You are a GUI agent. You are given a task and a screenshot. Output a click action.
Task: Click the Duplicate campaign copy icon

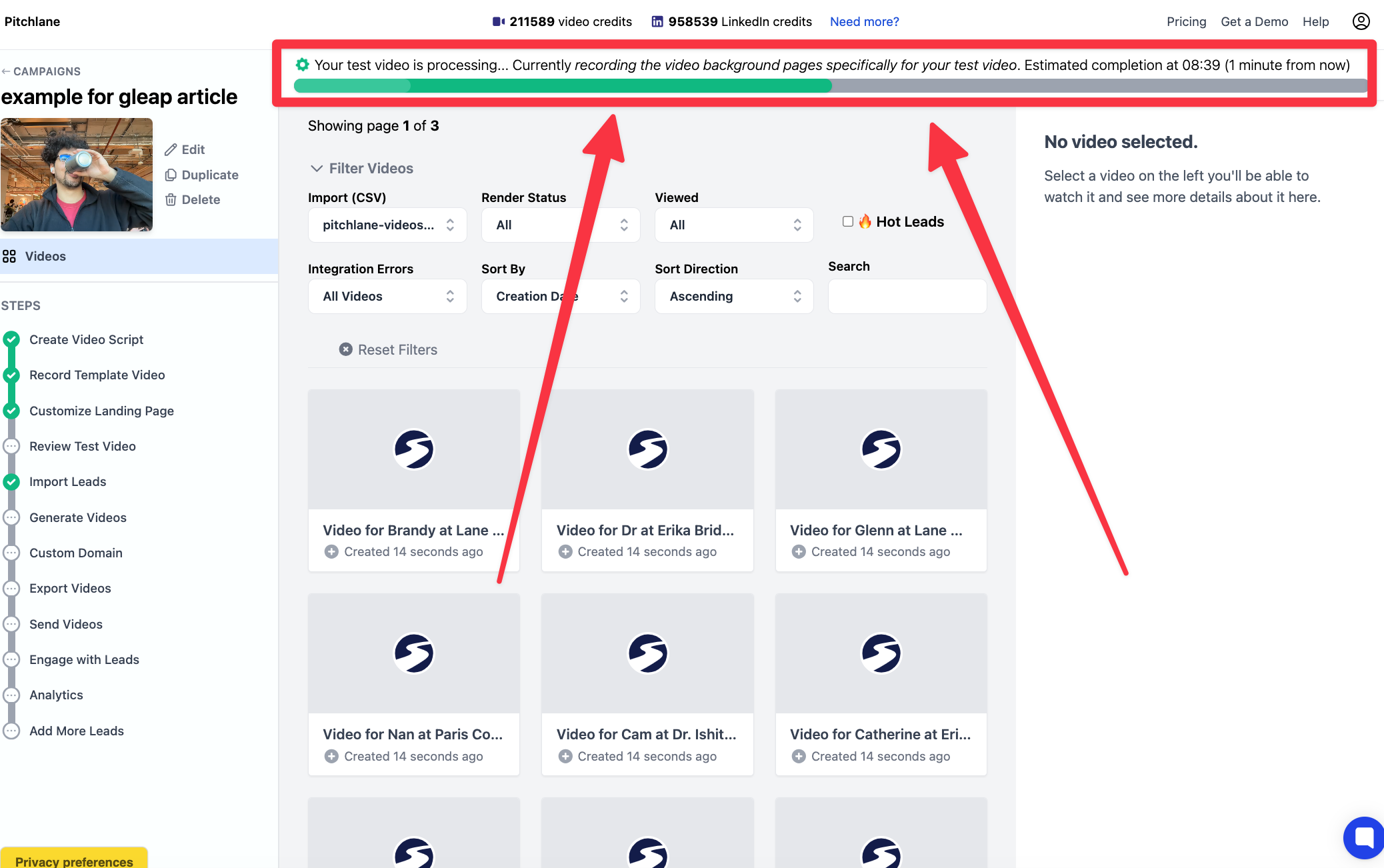(x=171, y=175)
